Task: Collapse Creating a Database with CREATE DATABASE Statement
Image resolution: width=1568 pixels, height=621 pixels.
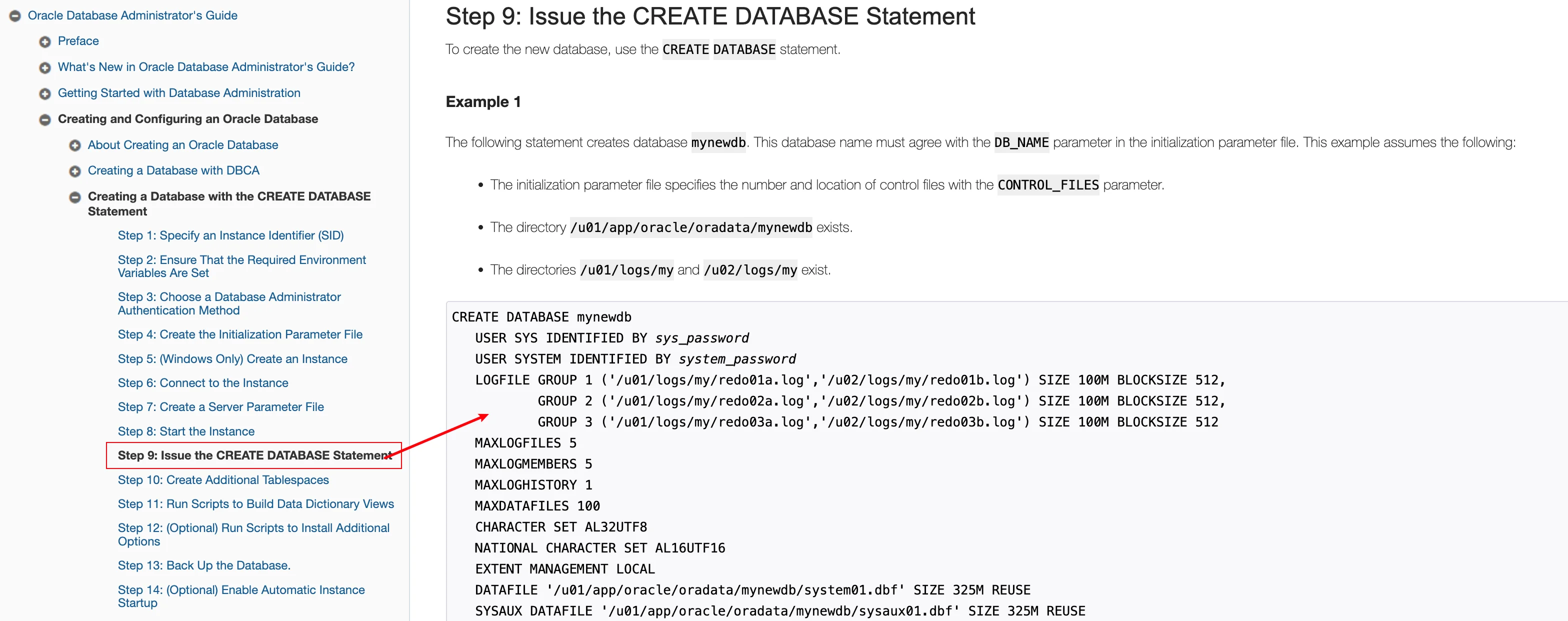Action: (74, 197)
